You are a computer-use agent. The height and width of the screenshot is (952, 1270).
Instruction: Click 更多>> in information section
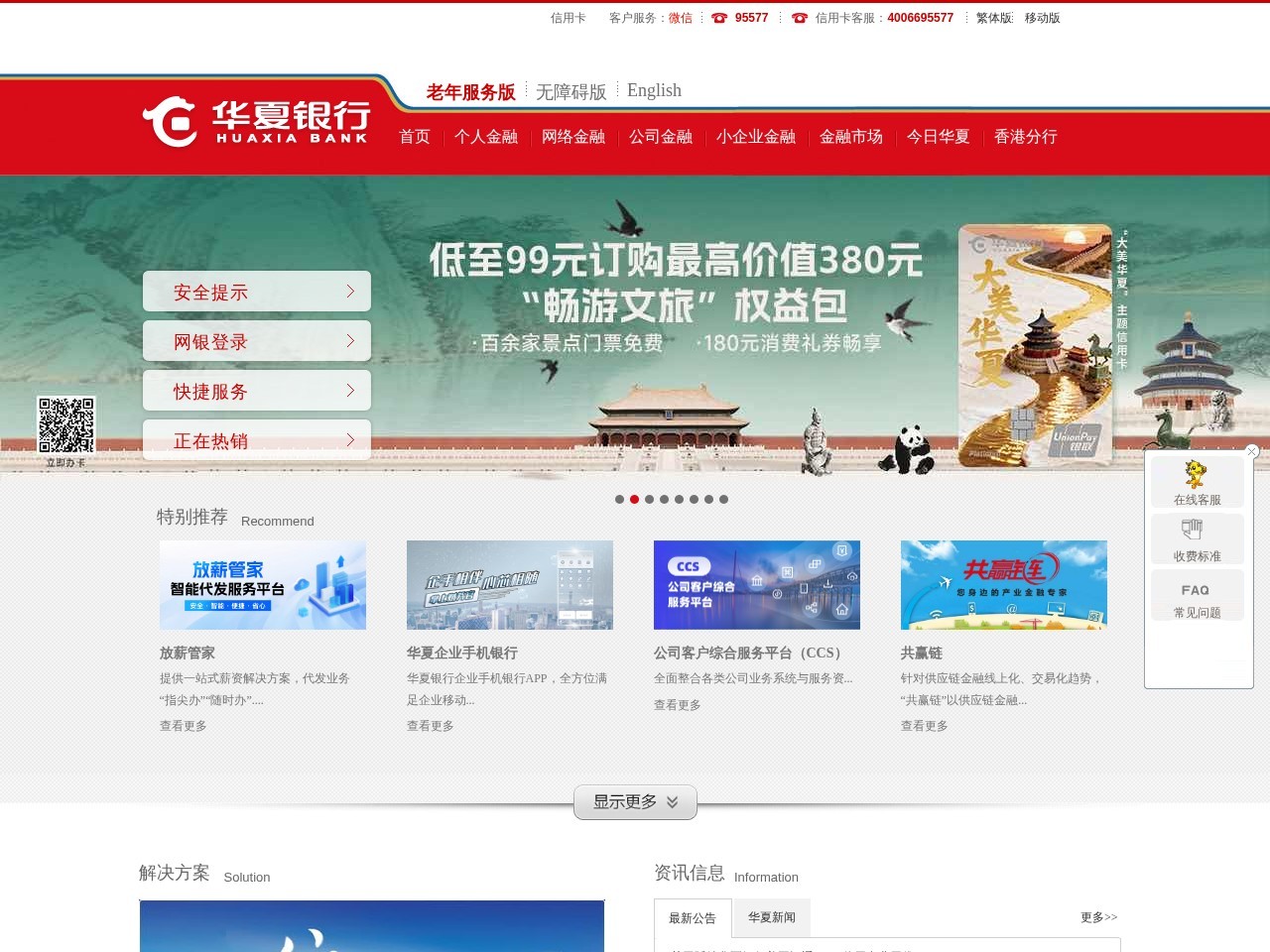pyautogui.click(x=1099, y=917)
